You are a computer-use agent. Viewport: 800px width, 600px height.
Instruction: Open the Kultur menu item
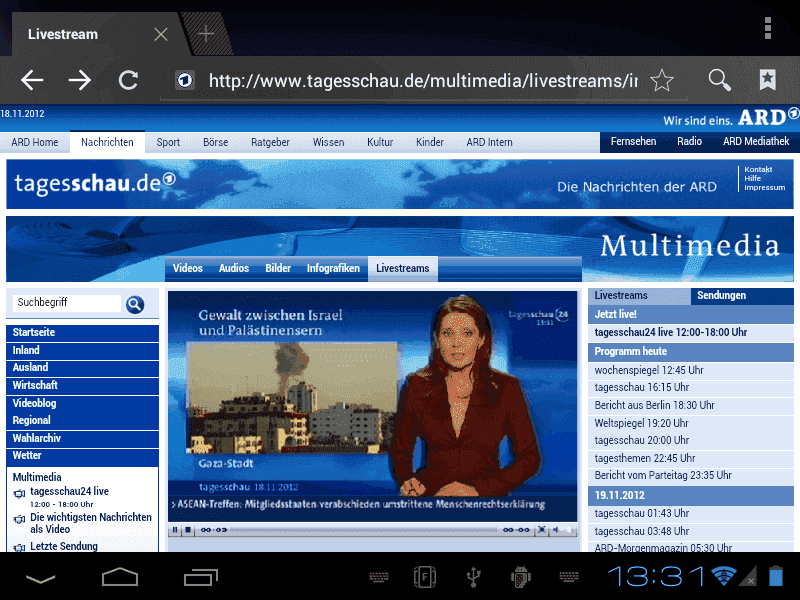pos(380,142)
